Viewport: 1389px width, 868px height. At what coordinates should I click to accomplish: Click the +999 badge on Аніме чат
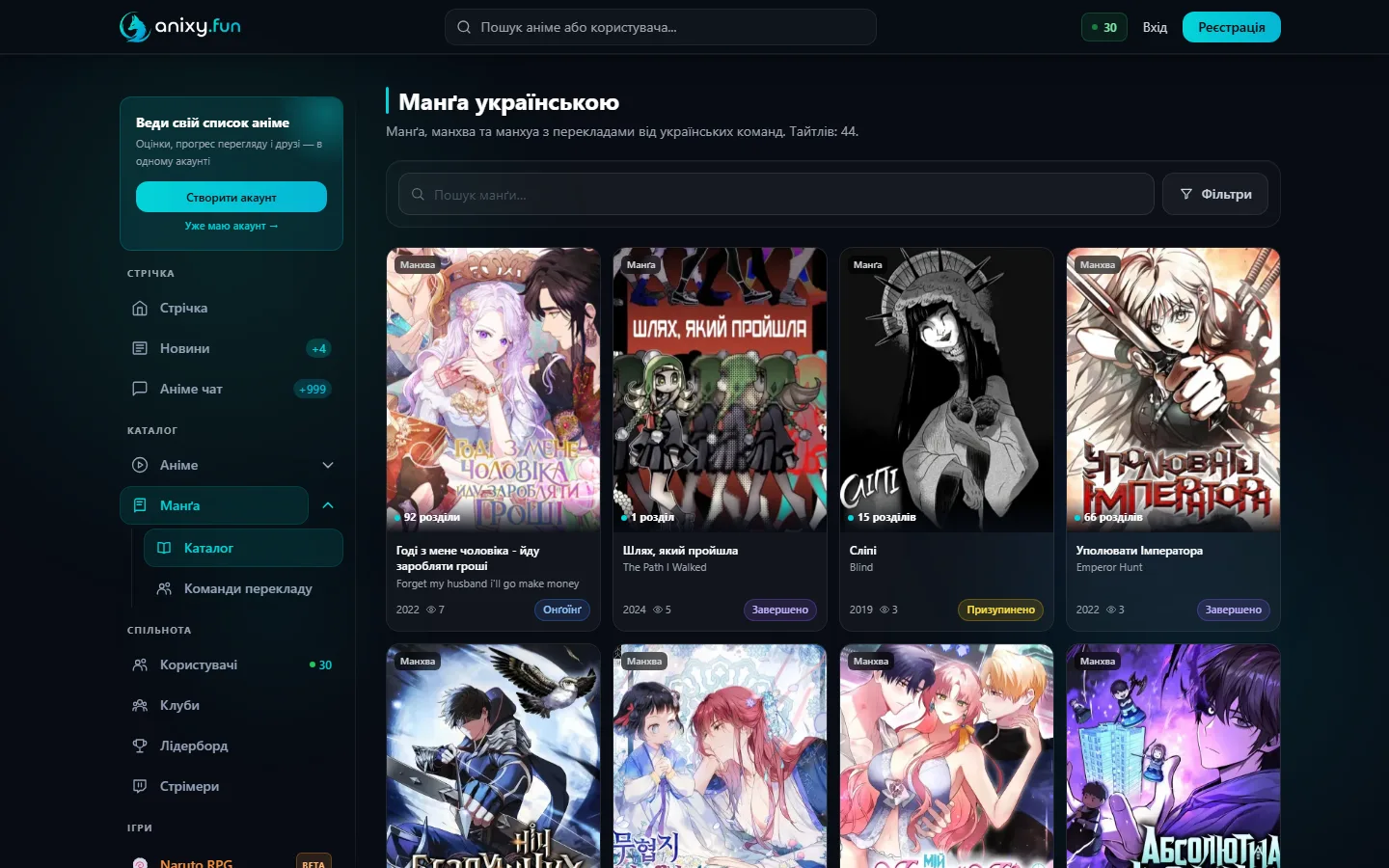[x=313, y=389]
